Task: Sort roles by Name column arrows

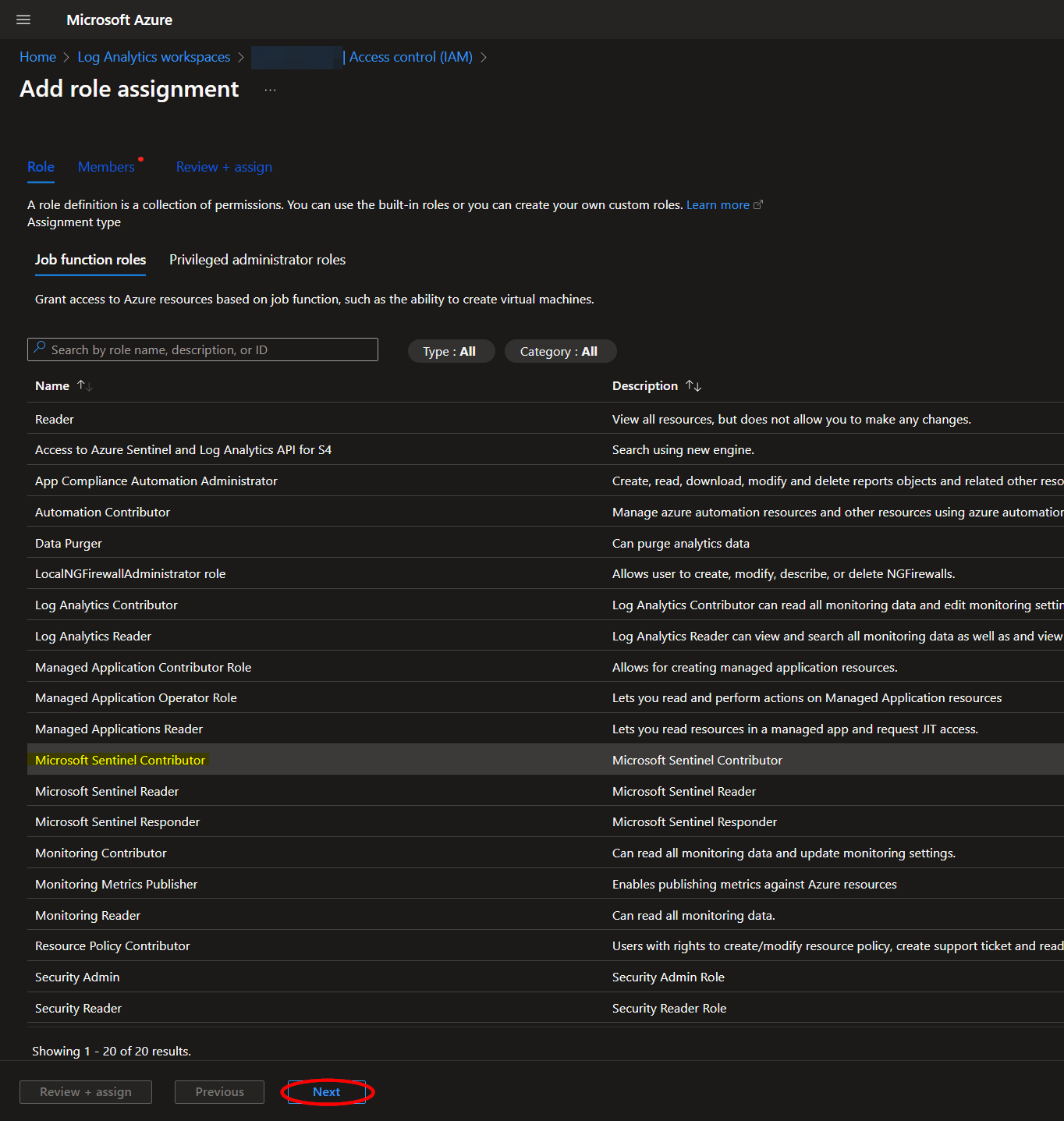Action: point(84,385)
